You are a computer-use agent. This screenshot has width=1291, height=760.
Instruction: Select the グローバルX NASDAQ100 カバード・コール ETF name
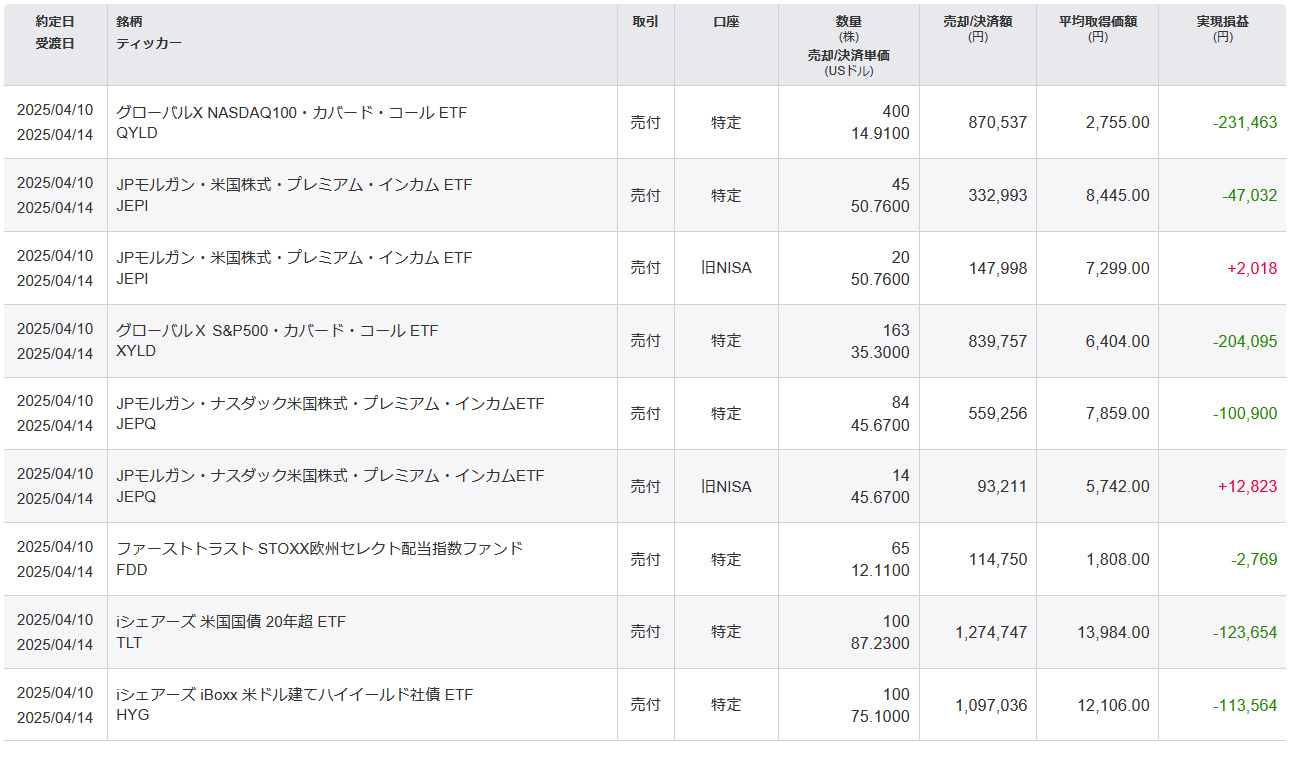pyautogui.click(x=292, y=112)
